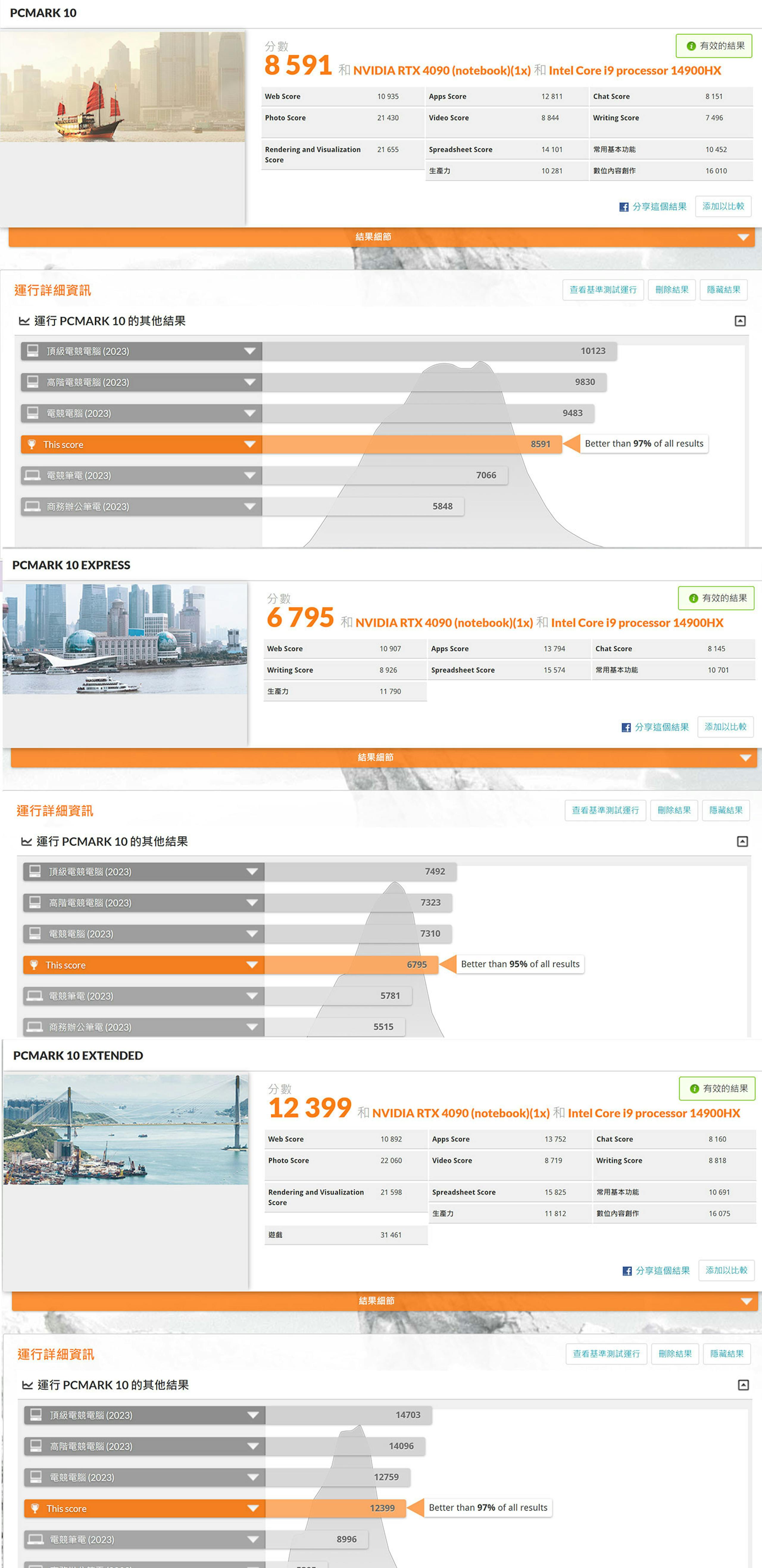Click Better than 95% of all results label

coord(520,964)
